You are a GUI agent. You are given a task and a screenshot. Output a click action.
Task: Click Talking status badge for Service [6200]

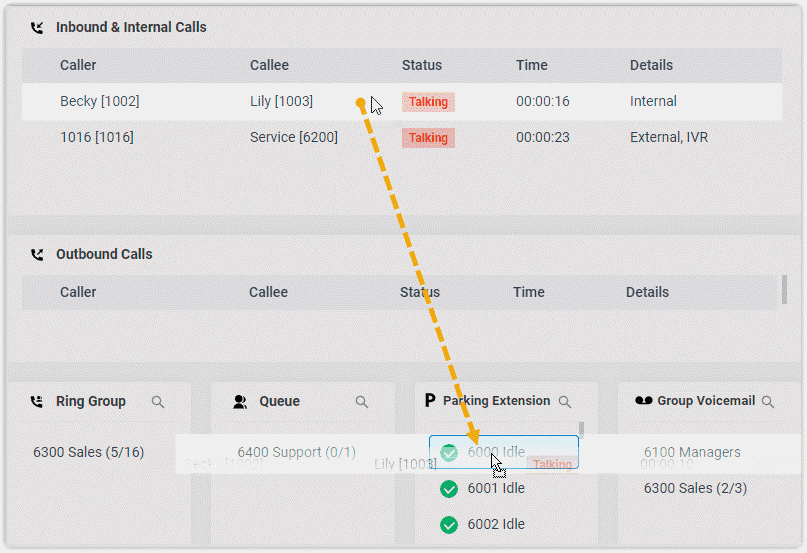point(428,138)
